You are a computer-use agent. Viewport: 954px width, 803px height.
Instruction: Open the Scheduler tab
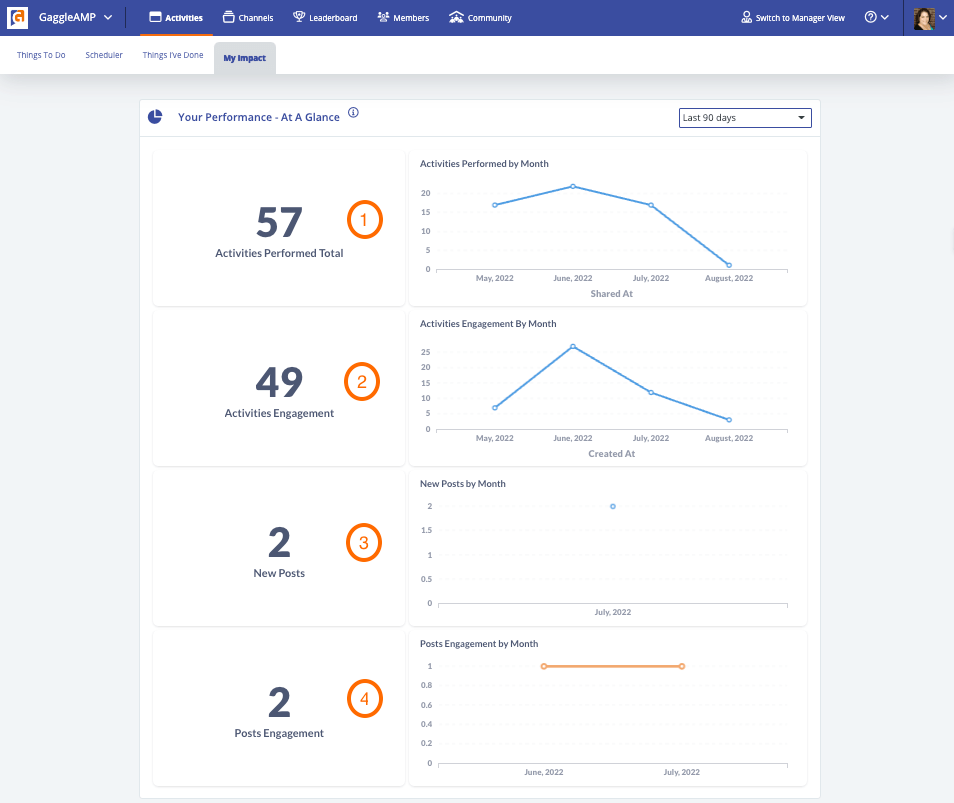pyautogui.click(x=104, y=55)
